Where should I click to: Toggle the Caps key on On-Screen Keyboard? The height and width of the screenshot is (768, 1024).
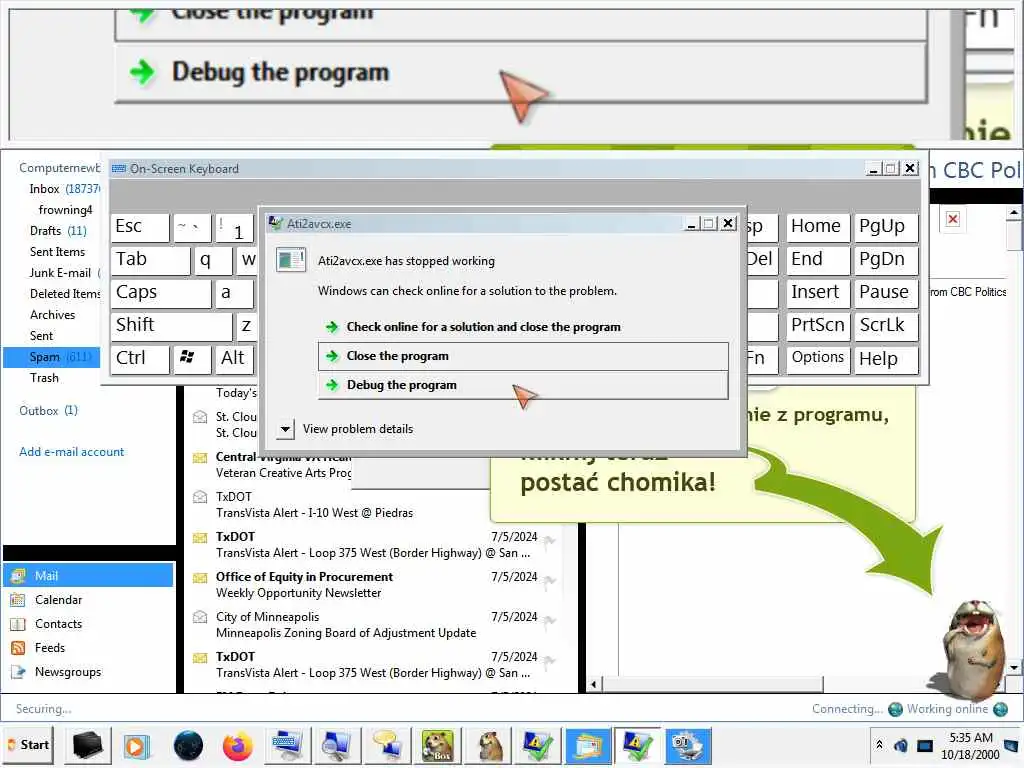160,293
